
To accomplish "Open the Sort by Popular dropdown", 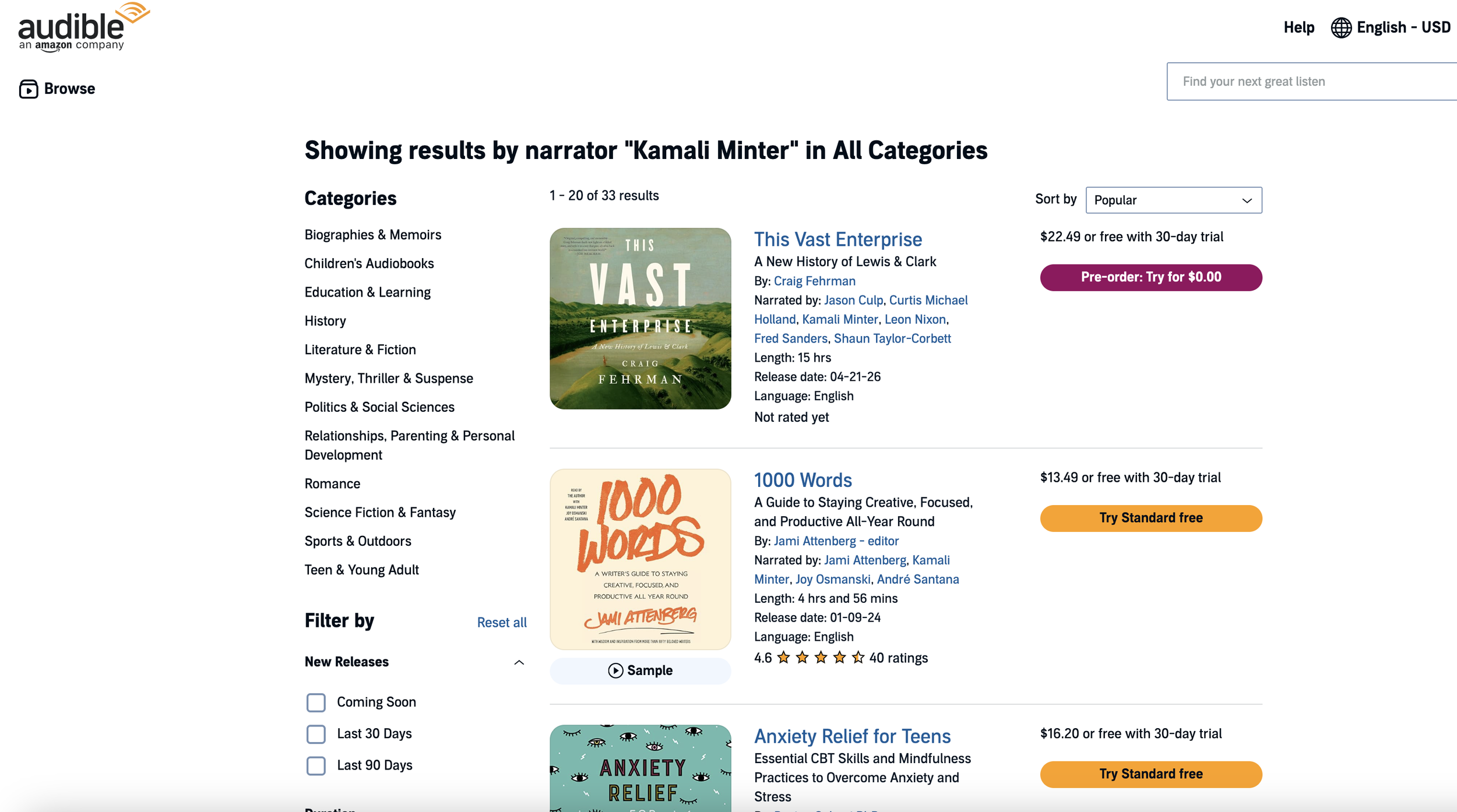I will pyautogui.click(x=1173, y=200).
